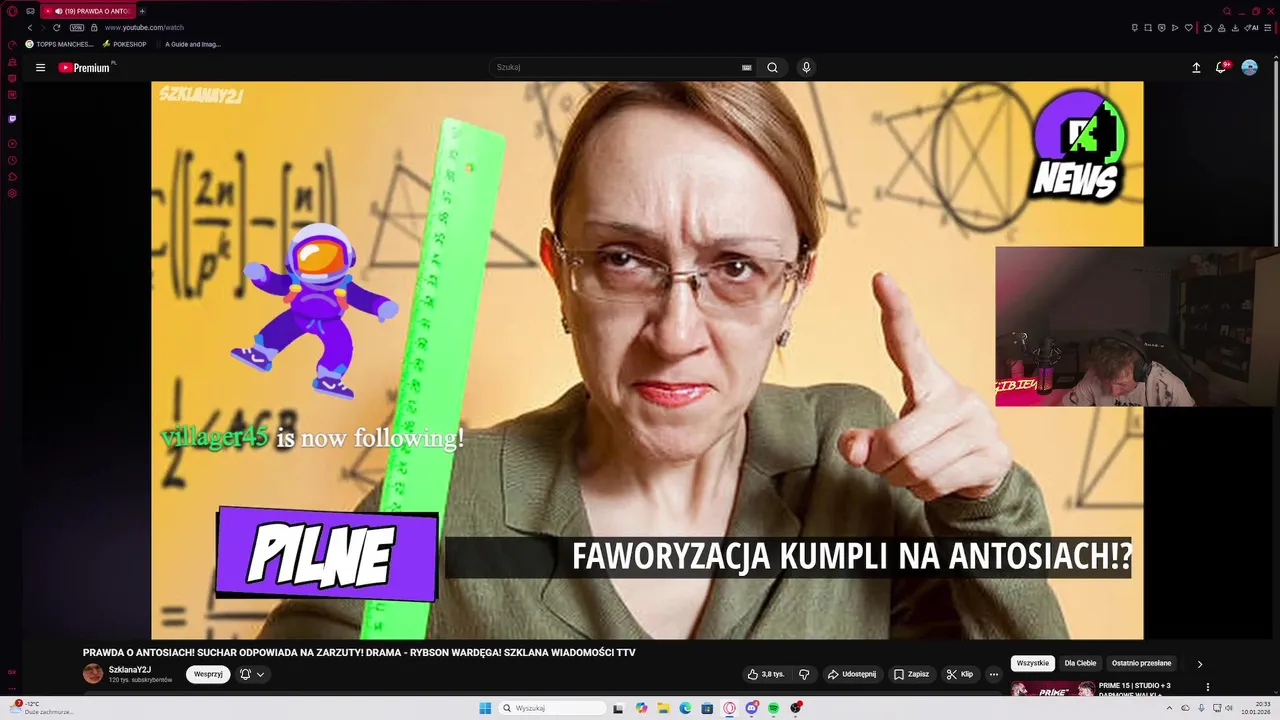
Task: Open A Guide and Imag... bookmark
Action: click(187, 44)
